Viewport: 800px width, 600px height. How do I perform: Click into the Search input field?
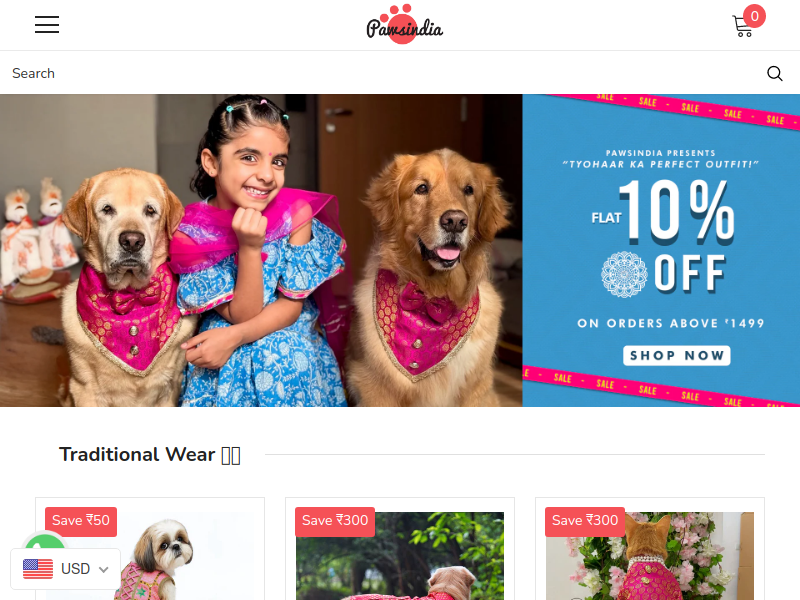[383, 73]
